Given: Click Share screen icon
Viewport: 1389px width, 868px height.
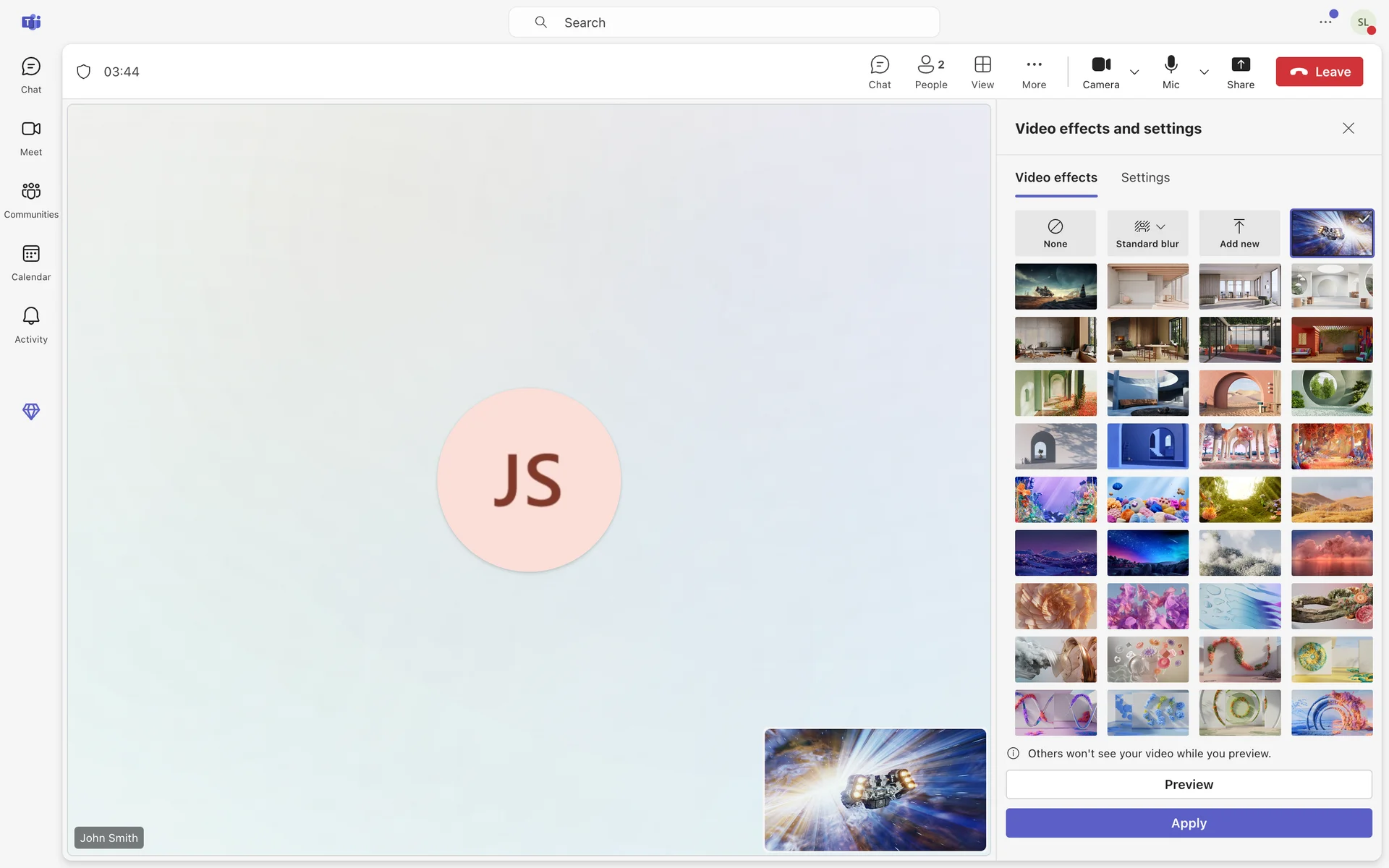Looking at the screenshot, I should (1240, 72).
